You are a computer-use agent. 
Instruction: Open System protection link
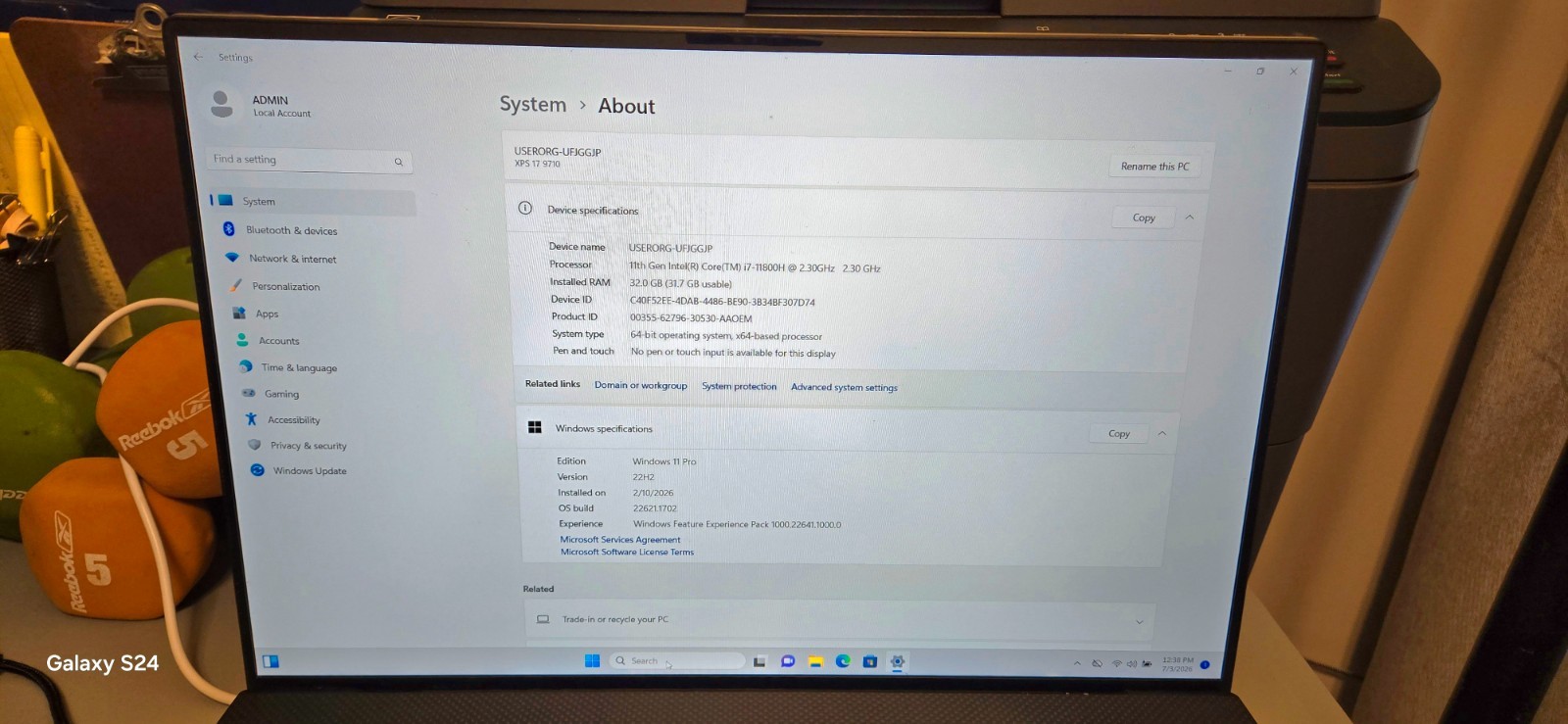tap(739, 386)
